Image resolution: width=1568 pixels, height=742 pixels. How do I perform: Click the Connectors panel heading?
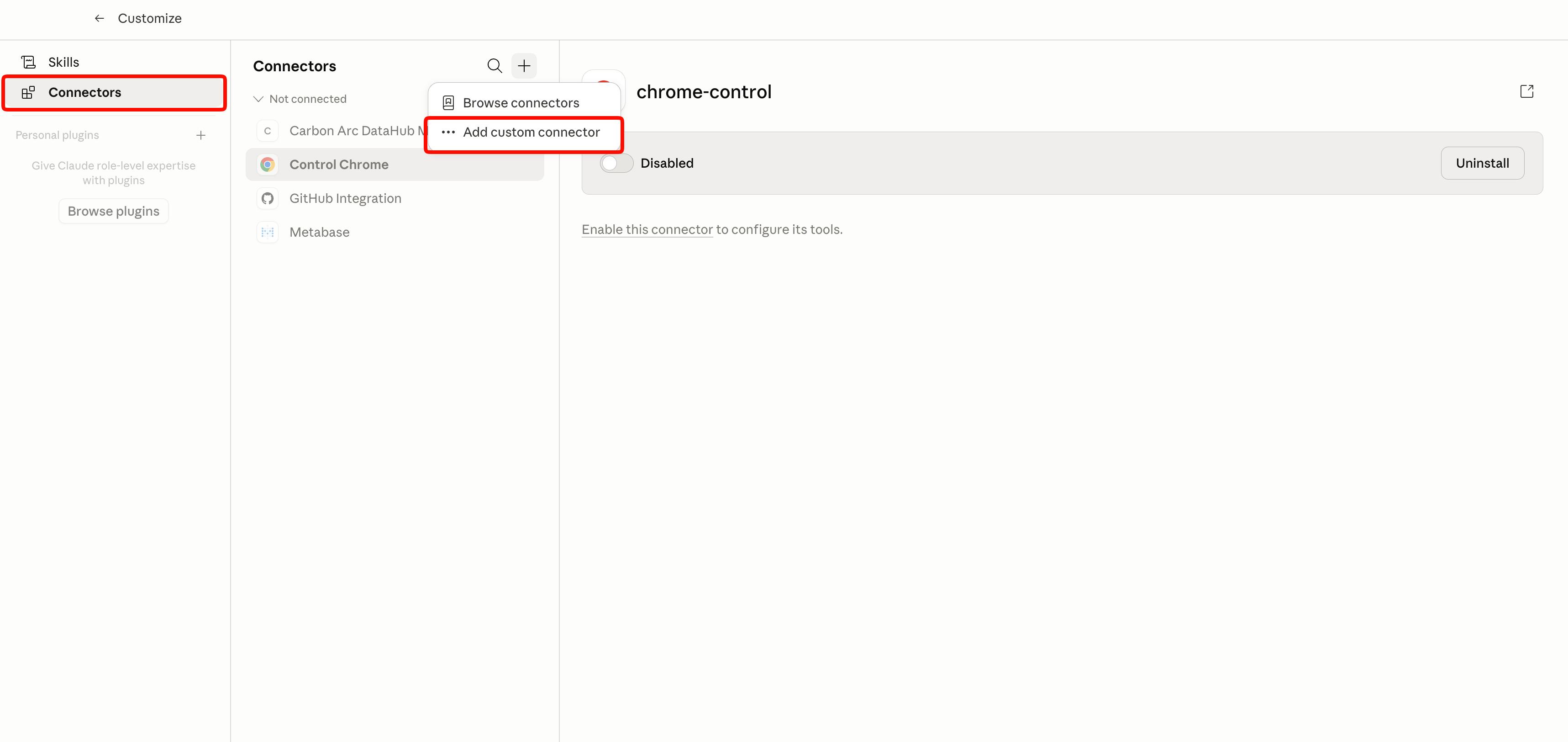tap(295, 66)
